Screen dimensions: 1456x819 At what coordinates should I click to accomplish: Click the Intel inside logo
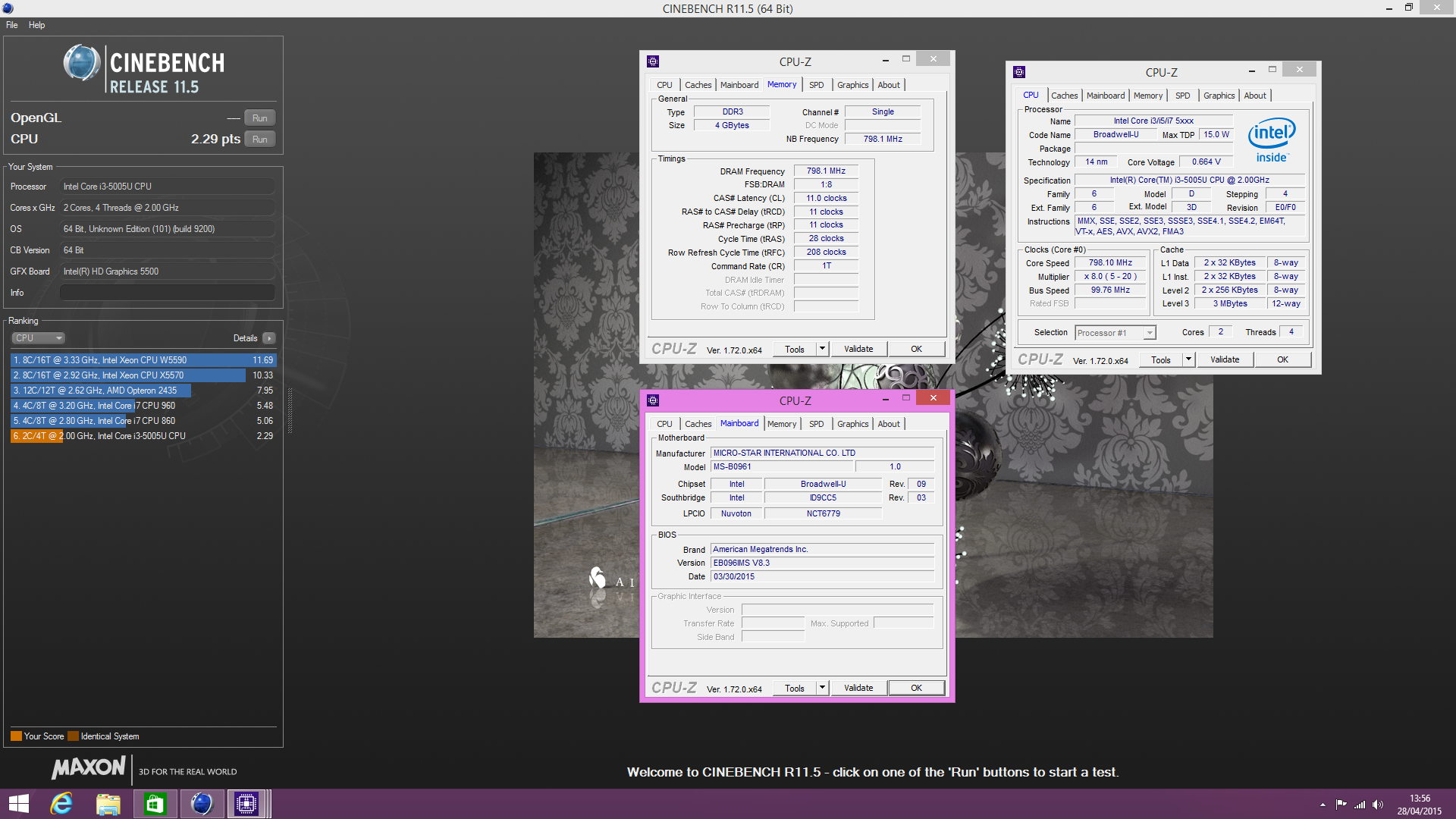tap(1272, 141)
